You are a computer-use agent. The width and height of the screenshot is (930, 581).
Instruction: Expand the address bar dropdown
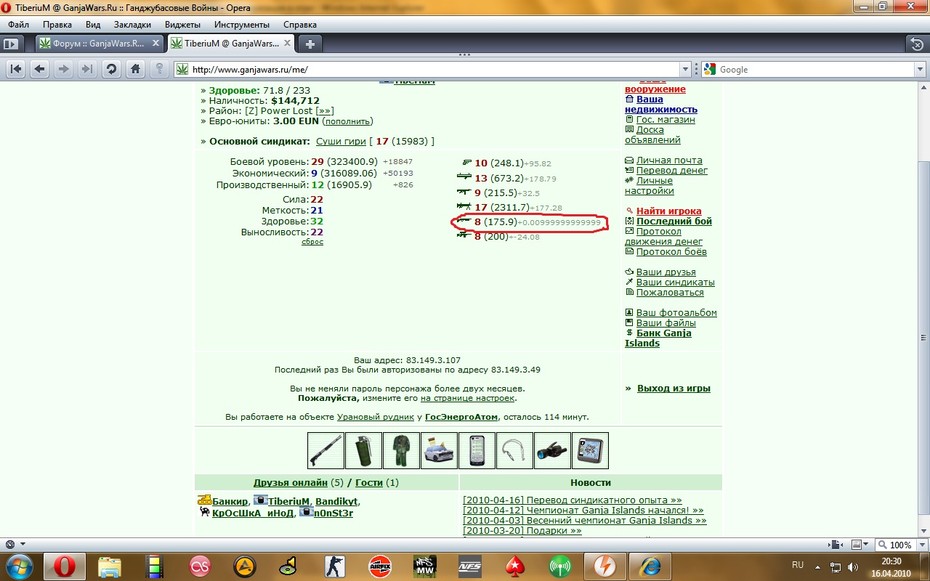tap(685, 69)
